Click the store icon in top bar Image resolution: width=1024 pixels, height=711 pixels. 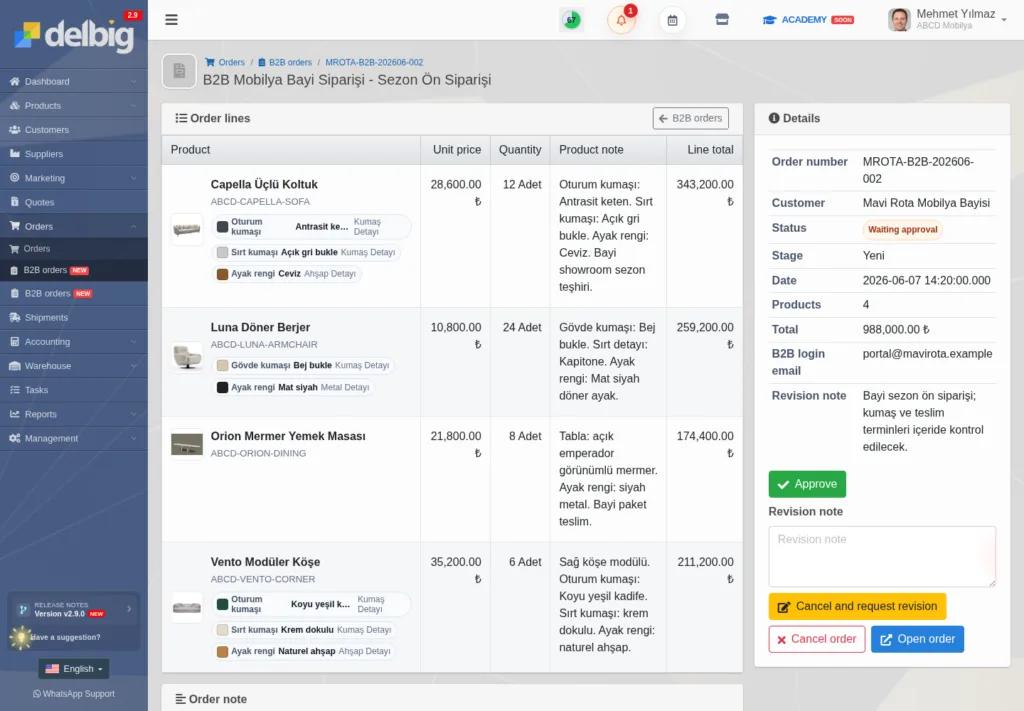pos(722,20)
